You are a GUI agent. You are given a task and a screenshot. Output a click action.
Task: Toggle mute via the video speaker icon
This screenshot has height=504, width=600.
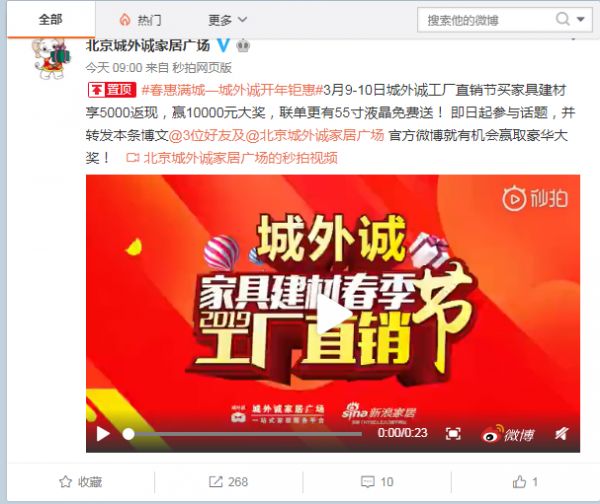coord(561,434)
